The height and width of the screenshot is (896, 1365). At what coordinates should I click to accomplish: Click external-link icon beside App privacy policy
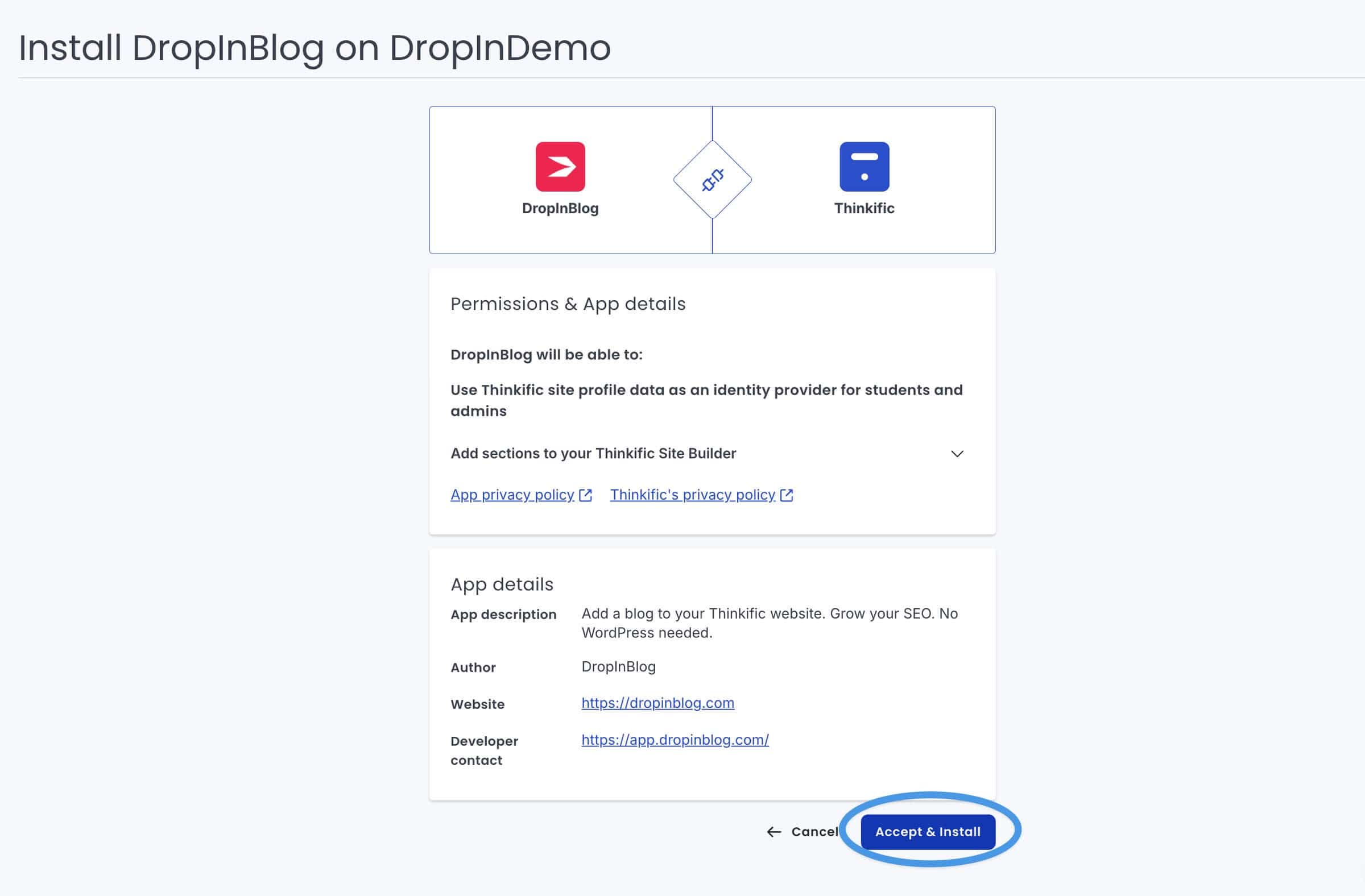click(x=586, y=495)
